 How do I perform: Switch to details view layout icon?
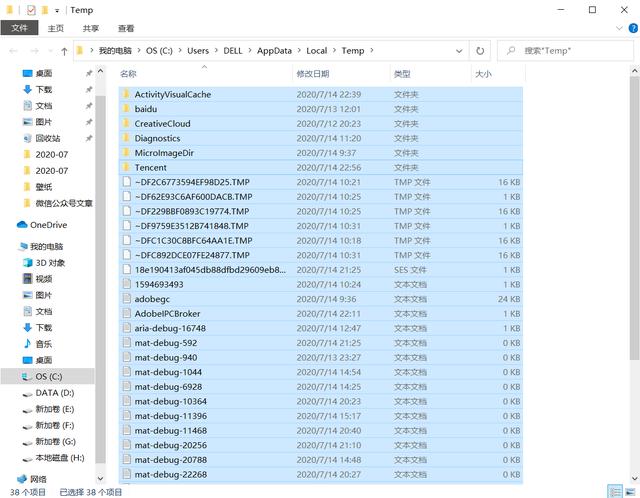tap(615, 491)
